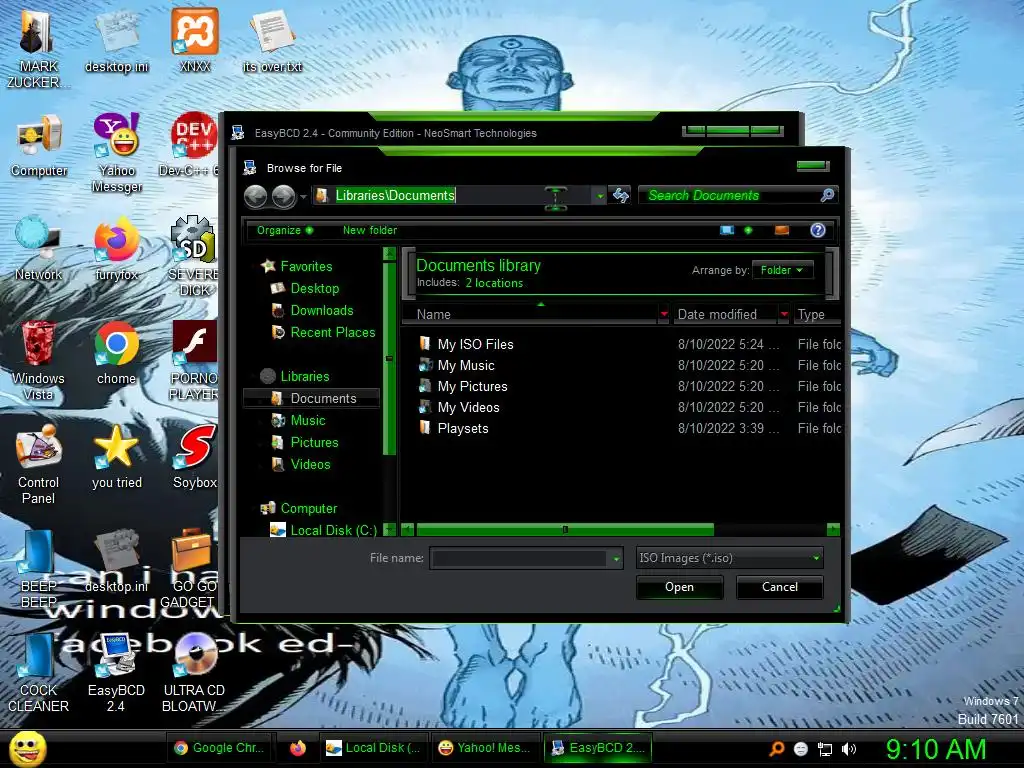Select the Windows Vista recycle bin icon
This screenshot has height=768, width=1024.
[x=38, y=360]
